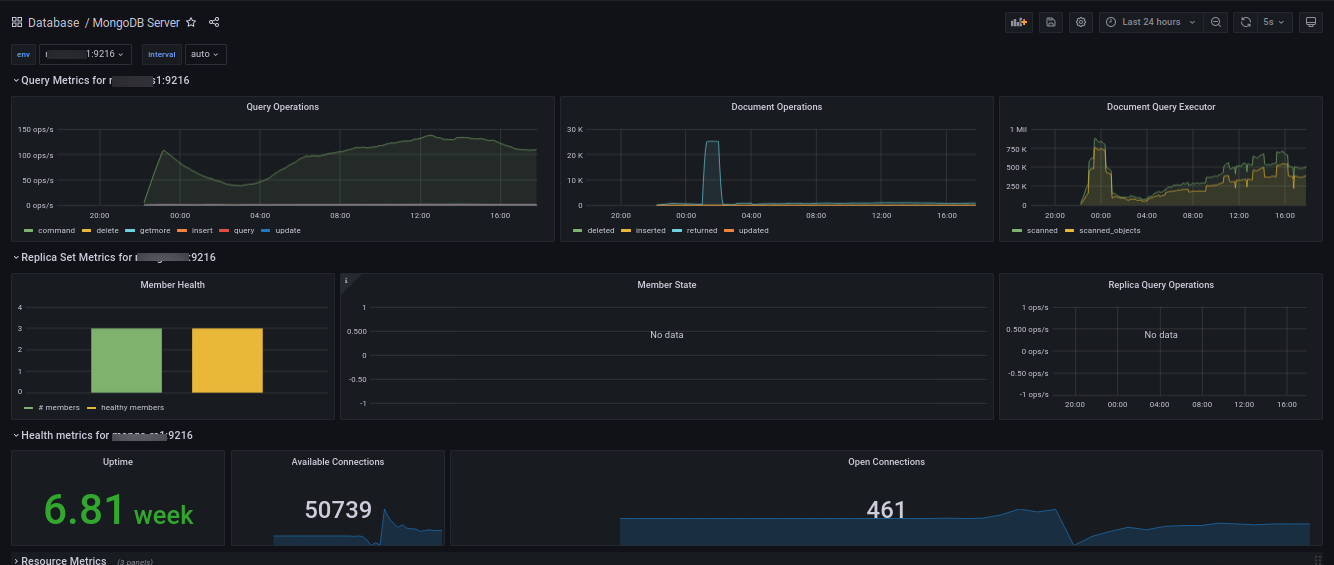This screenshot has height=565, width=1334.
Task: Refresh the dashboard now
Action: [1246, 22]
